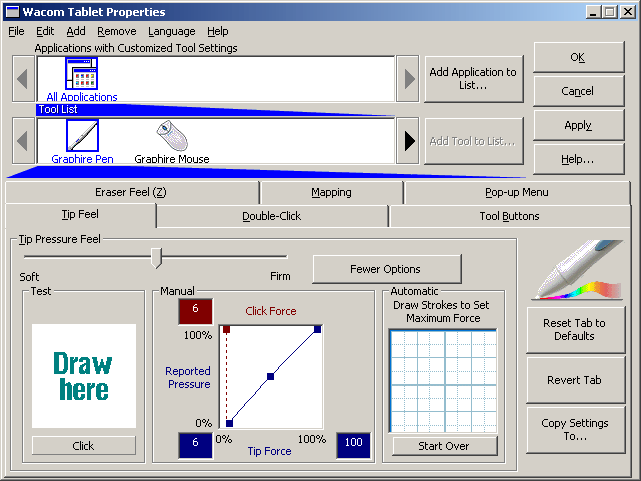Open the Help... button
Image resolution: width=641 pixels, height=481 pixels.
coord(578,159)
